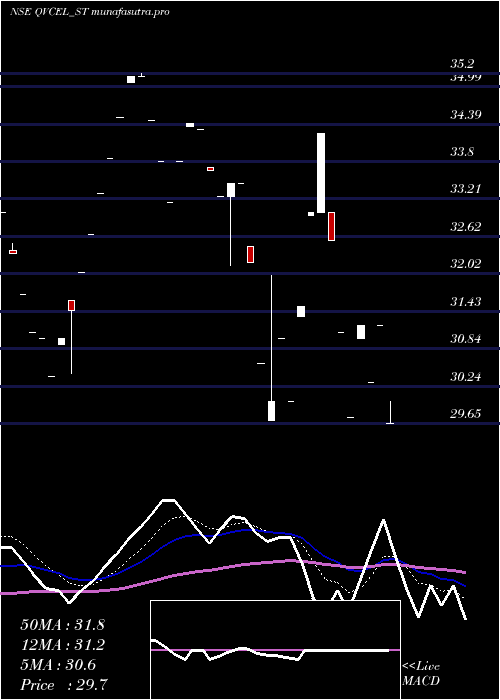Click the 30.84 price level label

pyautogui.click(x=466, y=339)
